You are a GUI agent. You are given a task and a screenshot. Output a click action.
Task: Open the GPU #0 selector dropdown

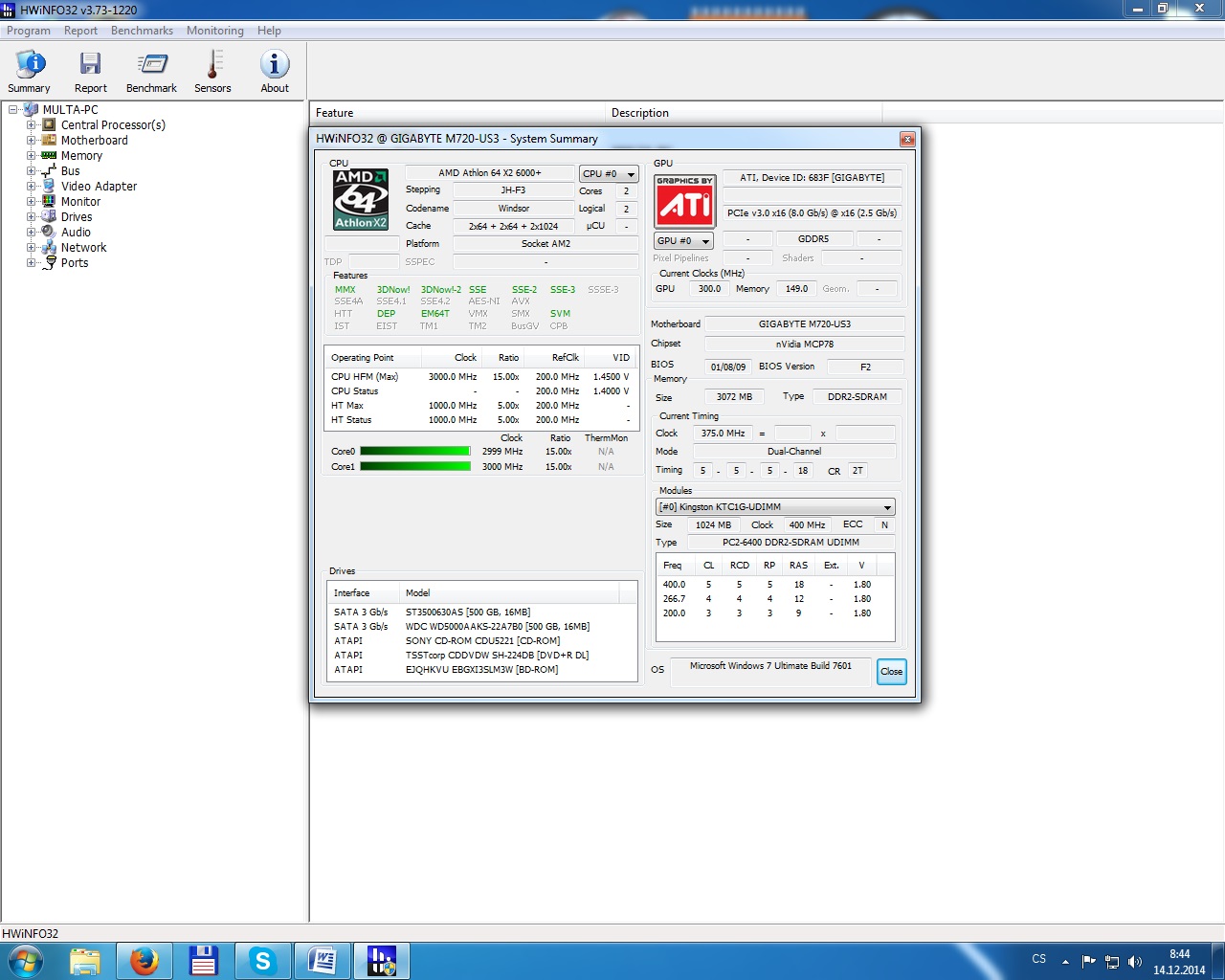pyautogui.click(x=683, y=240)
